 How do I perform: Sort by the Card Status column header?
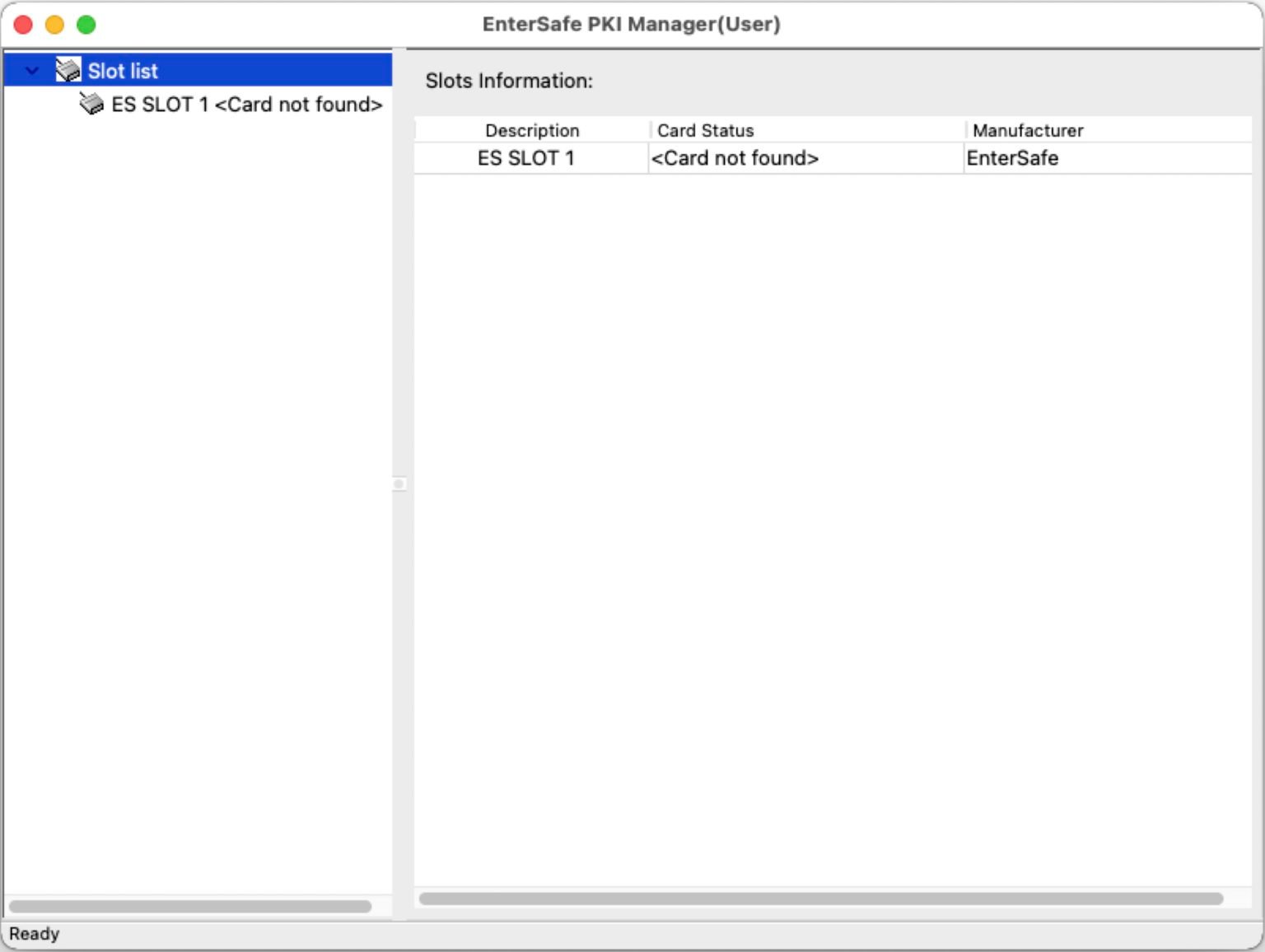coord(807,130)
